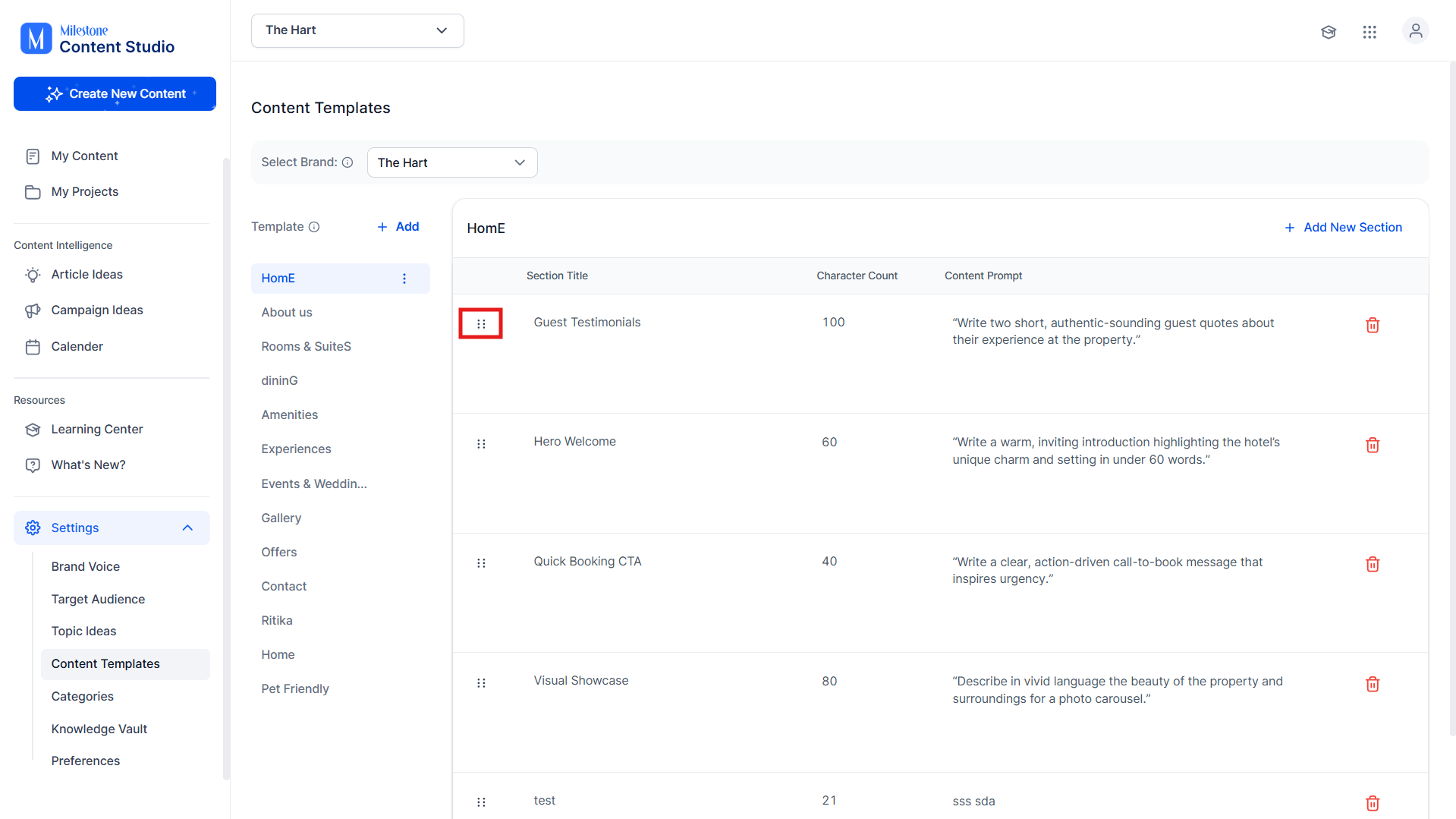The height and width of the screenshot is (819, 1456).
Task: Click the Hero Welcome section title
Action: 574,442
